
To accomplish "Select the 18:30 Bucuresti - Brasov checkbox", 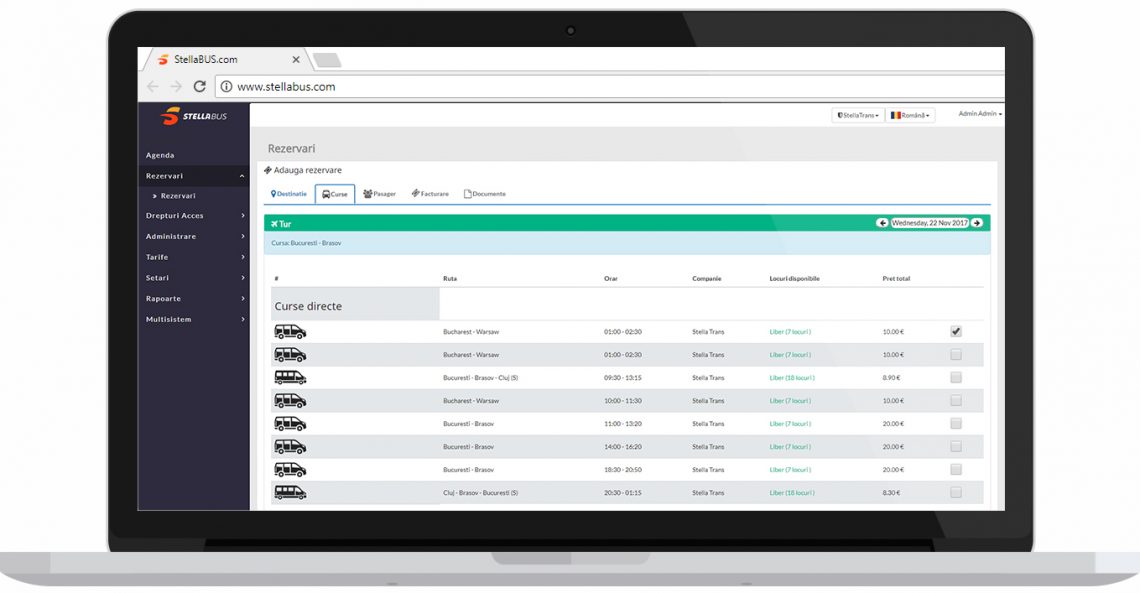I will click(x=956, y=469).
